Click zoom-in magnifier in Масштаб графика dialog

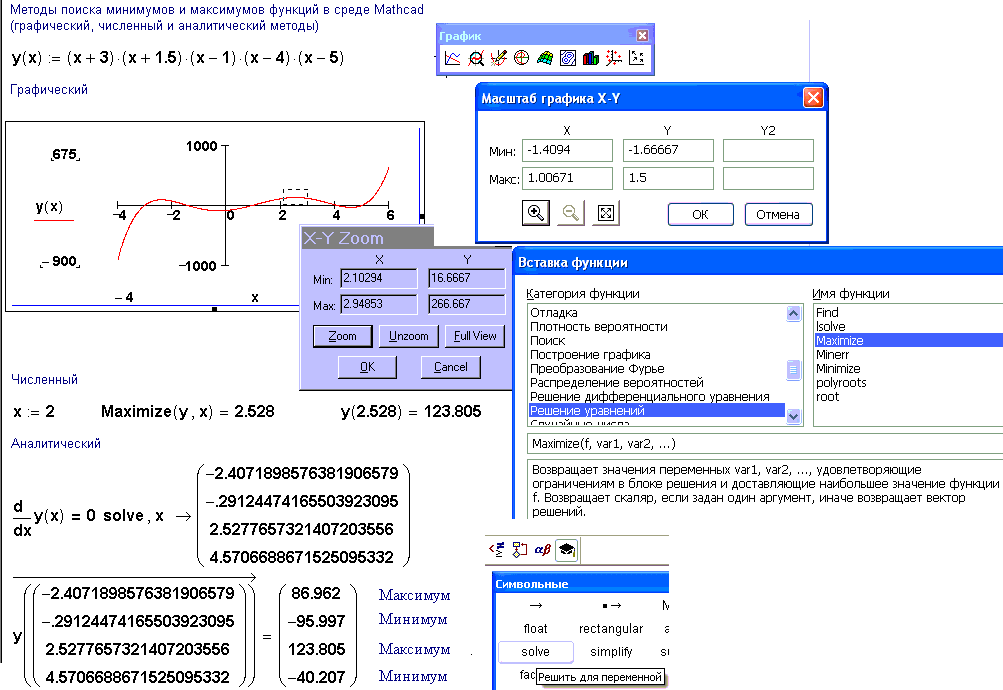[535, 213]
